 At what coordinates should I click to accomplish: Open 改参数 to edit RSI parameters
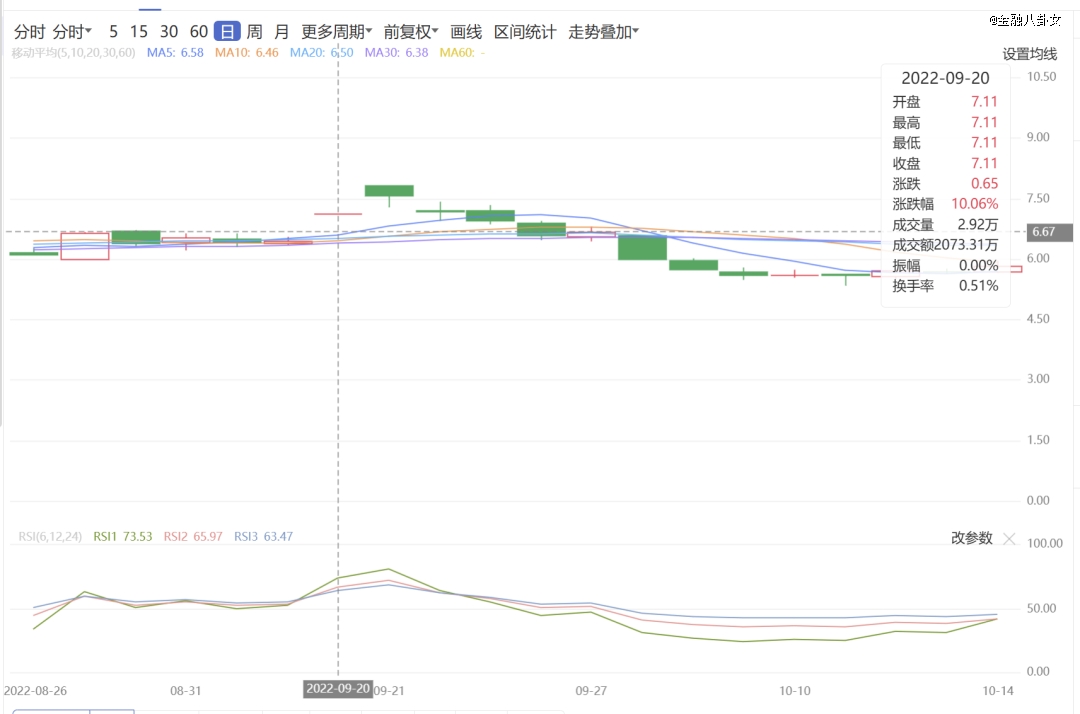(x=971, y=538)
